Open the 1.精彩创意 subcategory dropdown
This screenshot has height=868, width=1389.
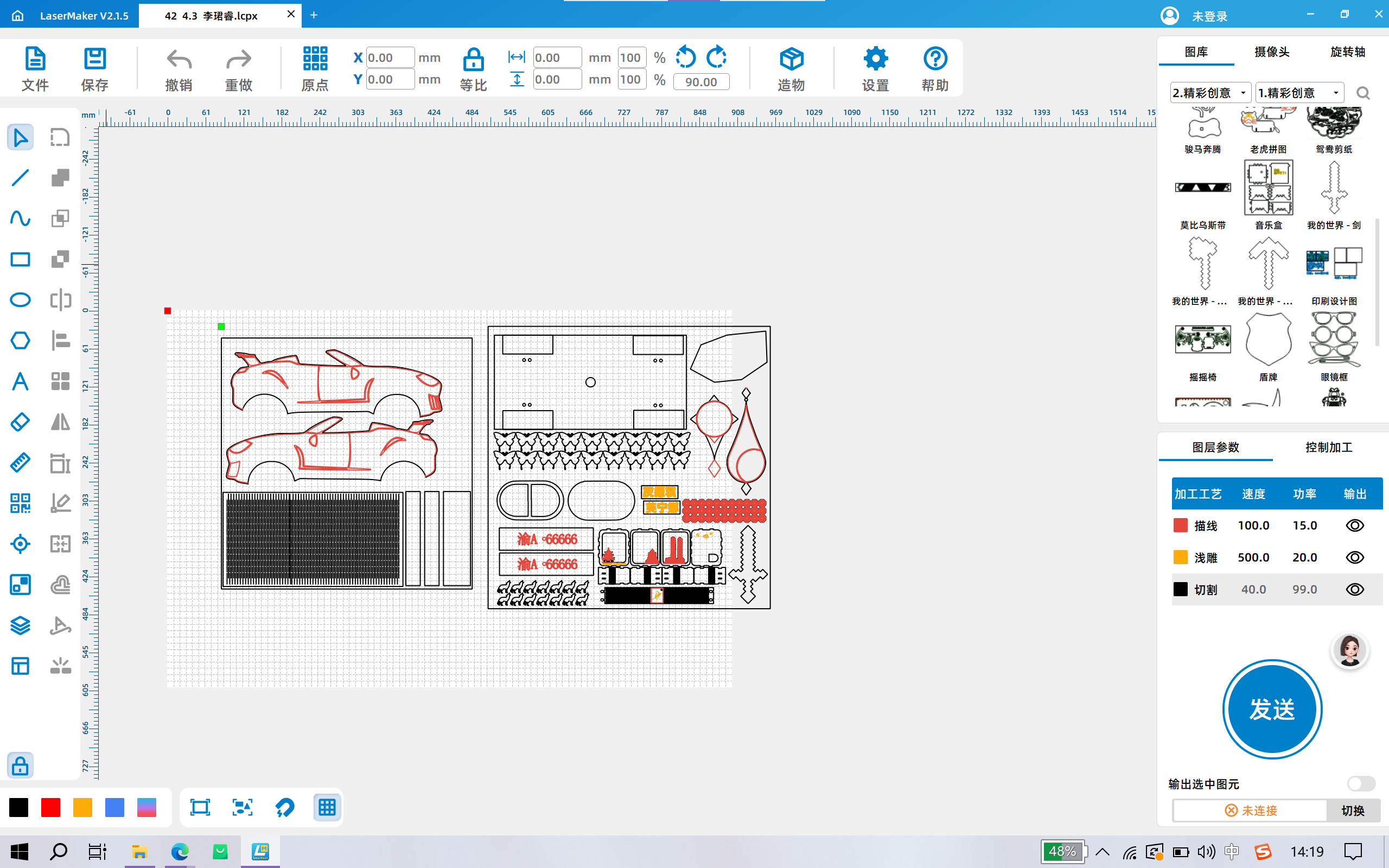pyautogui.click(x=1299, y=93)
